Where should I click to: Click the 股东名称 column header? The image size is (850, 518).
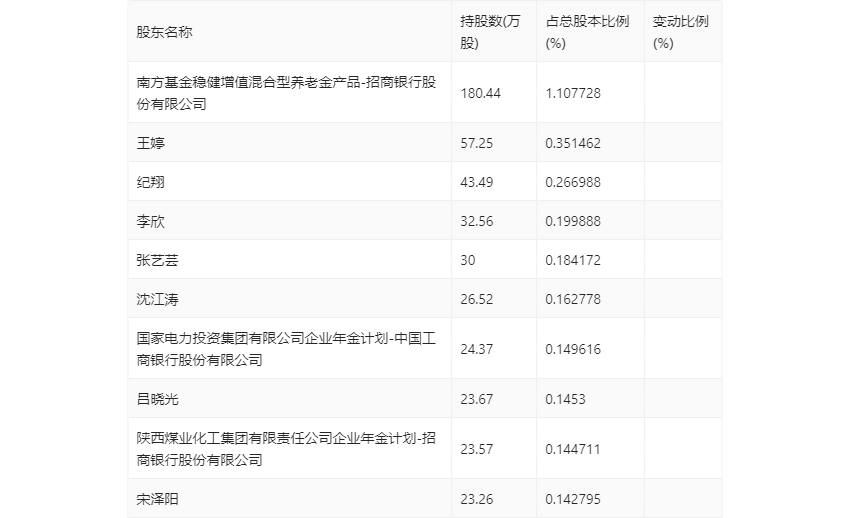coord(164,32)
